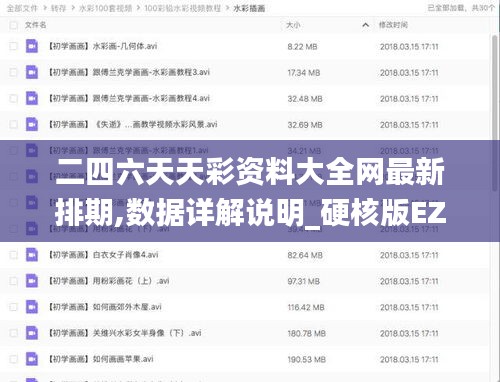The height and width of the screenshot is (382, 500).
Task: Check the box for 水彩画-几何体.avi
Action: point(13,46)
